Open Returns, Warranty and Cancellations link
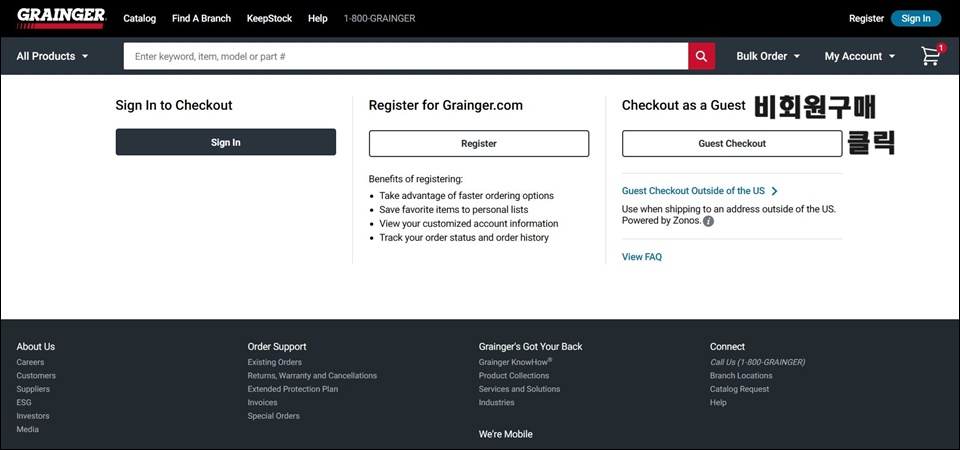The height and width of the screenshot is (450, 960). point(312,376)
